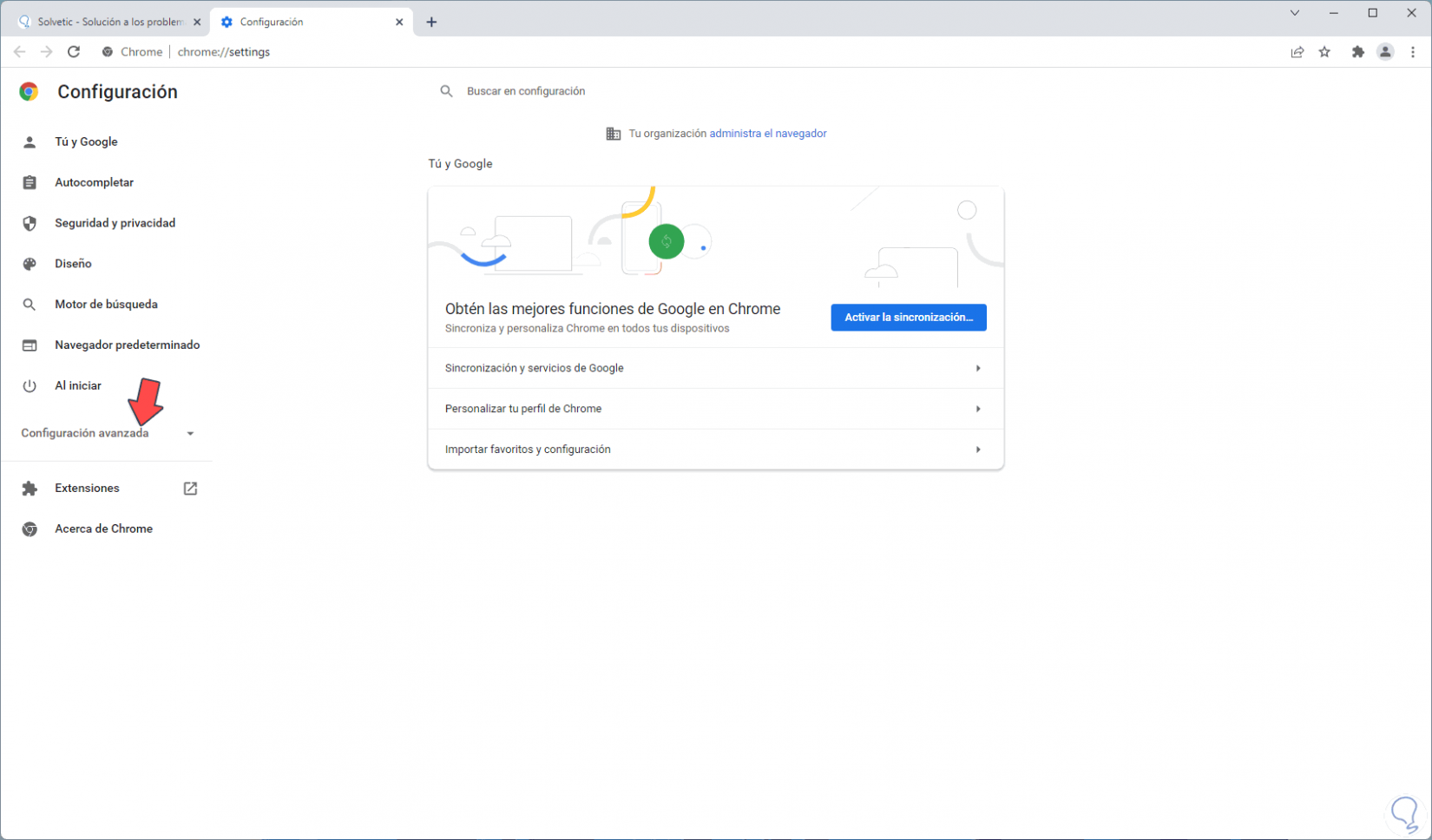Go back using the back arrow

tap(20, 52)
